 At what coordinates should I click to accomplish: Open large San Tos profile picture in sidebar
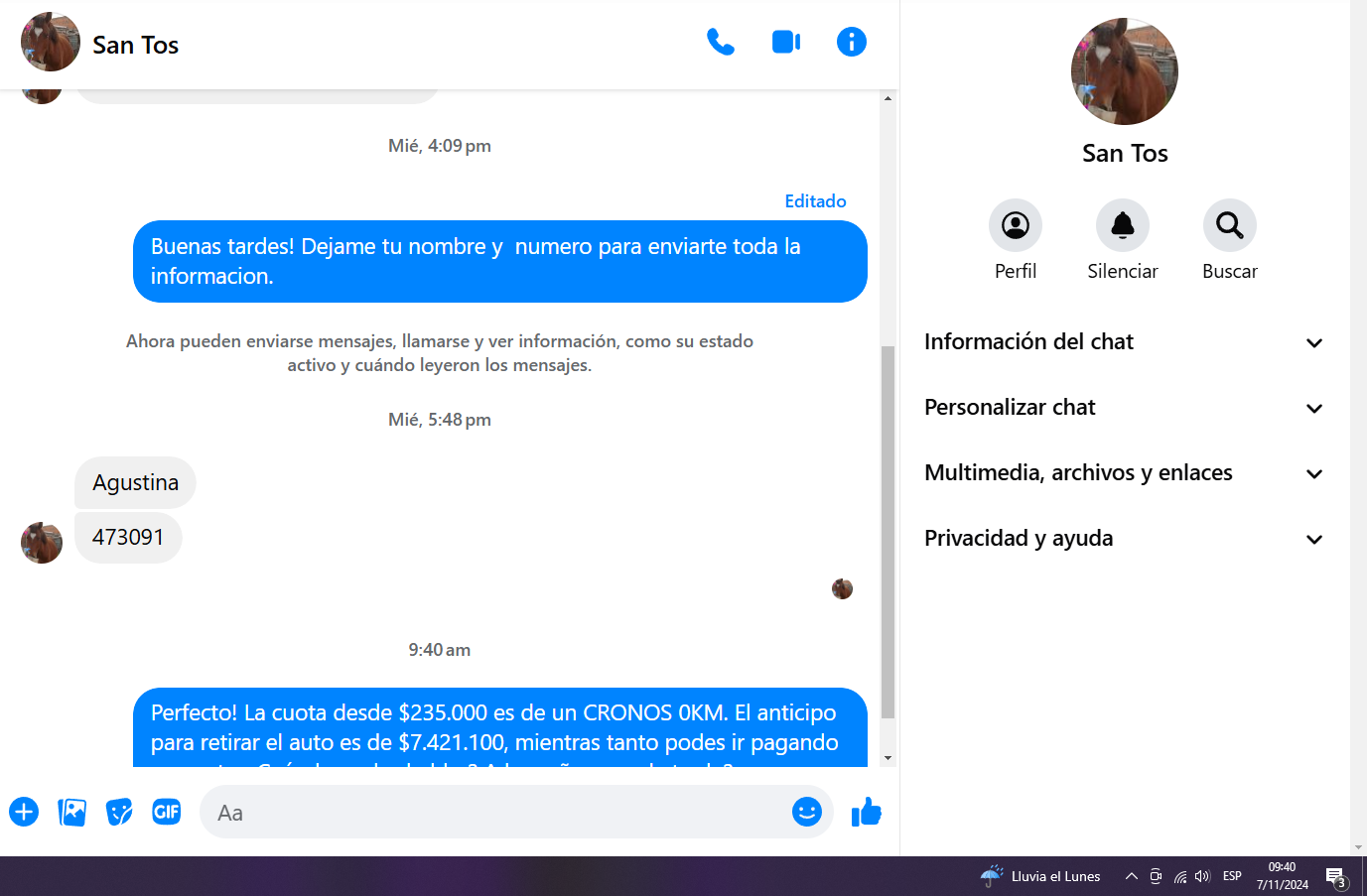point(1125,71)
